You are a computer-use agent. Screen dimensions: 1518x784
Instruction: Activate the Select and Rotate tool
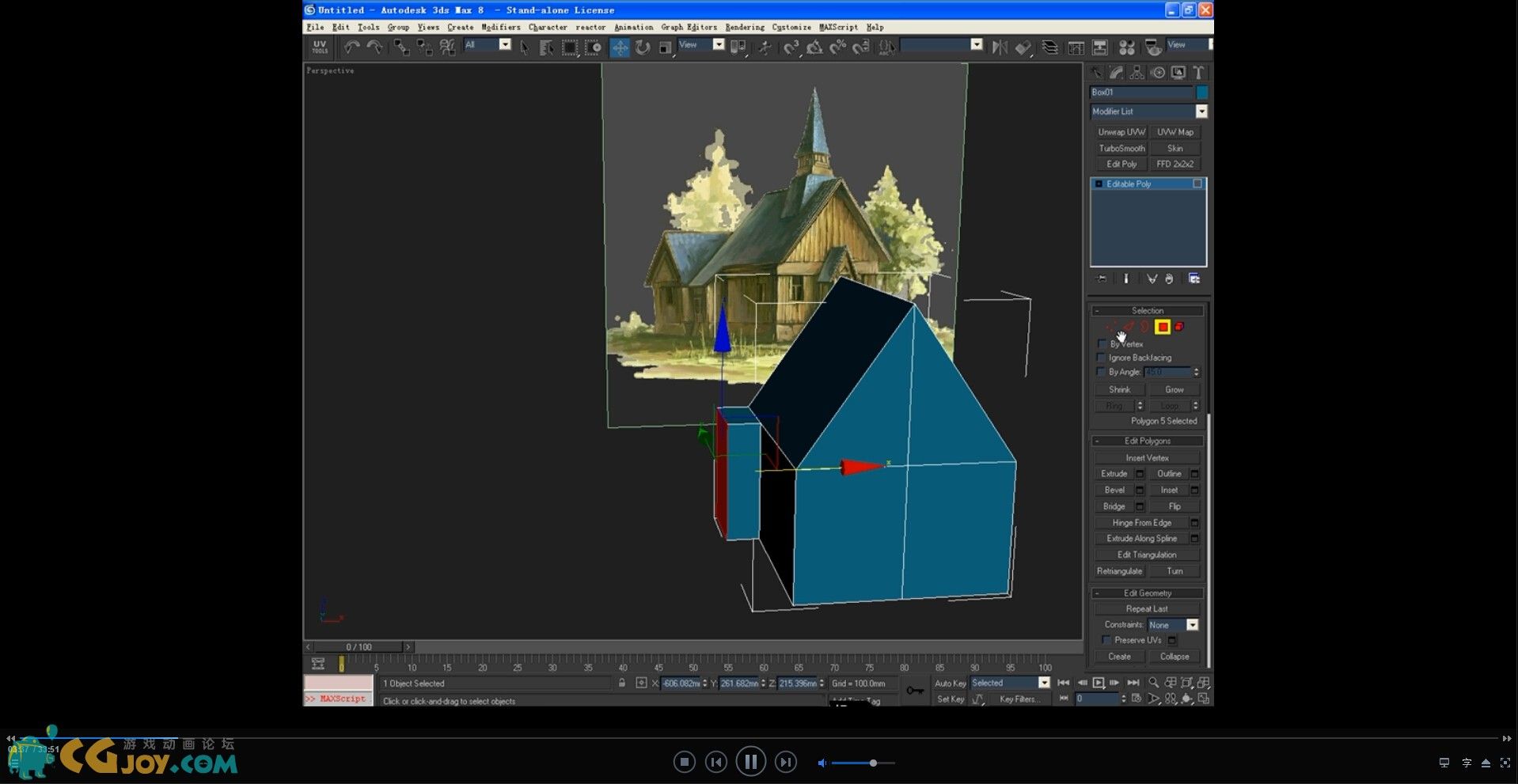643,47
